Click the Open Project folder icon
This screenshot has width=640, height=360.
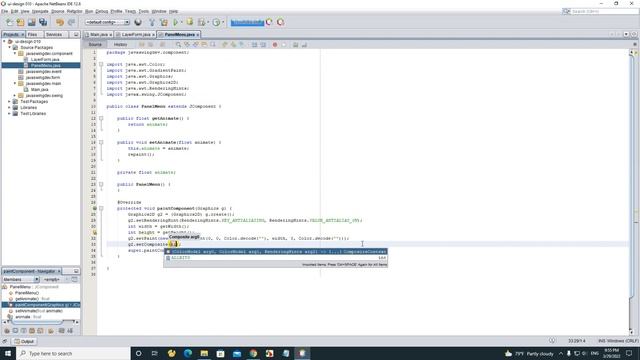point(31,22)
